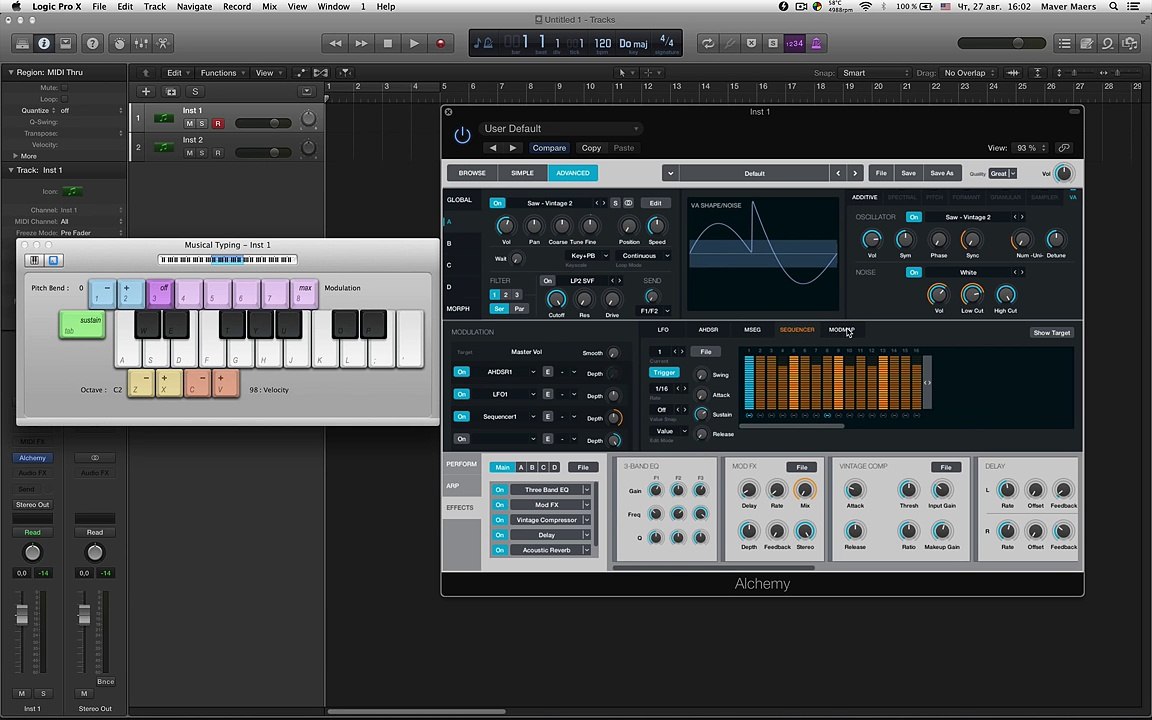Toggle the Saw - Vintage 2 source On
Viewport: 1152px width, 720px height.
497,203
